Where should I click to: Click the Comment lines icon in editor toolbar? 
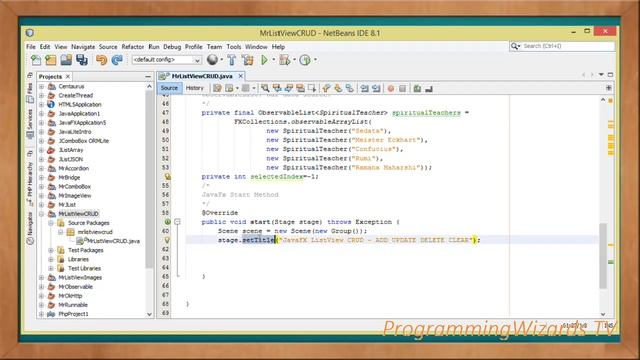coord(417,88)
